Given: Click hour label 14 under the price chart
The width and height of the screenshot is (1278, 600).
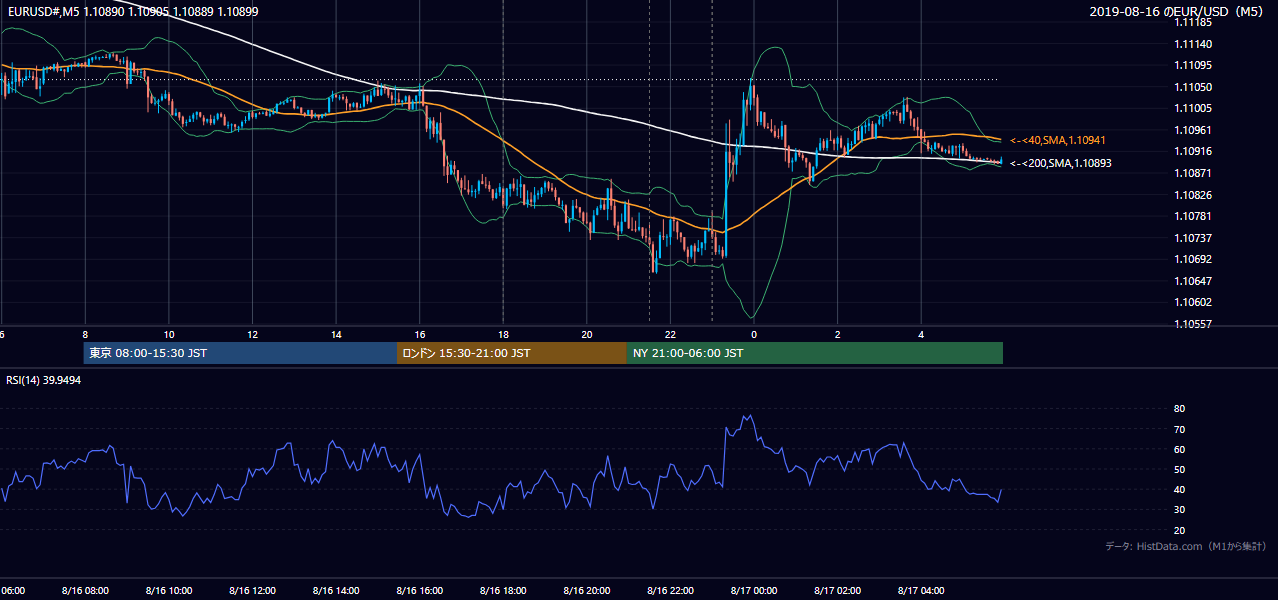Looking at the screenshot, I should (336, 335).
